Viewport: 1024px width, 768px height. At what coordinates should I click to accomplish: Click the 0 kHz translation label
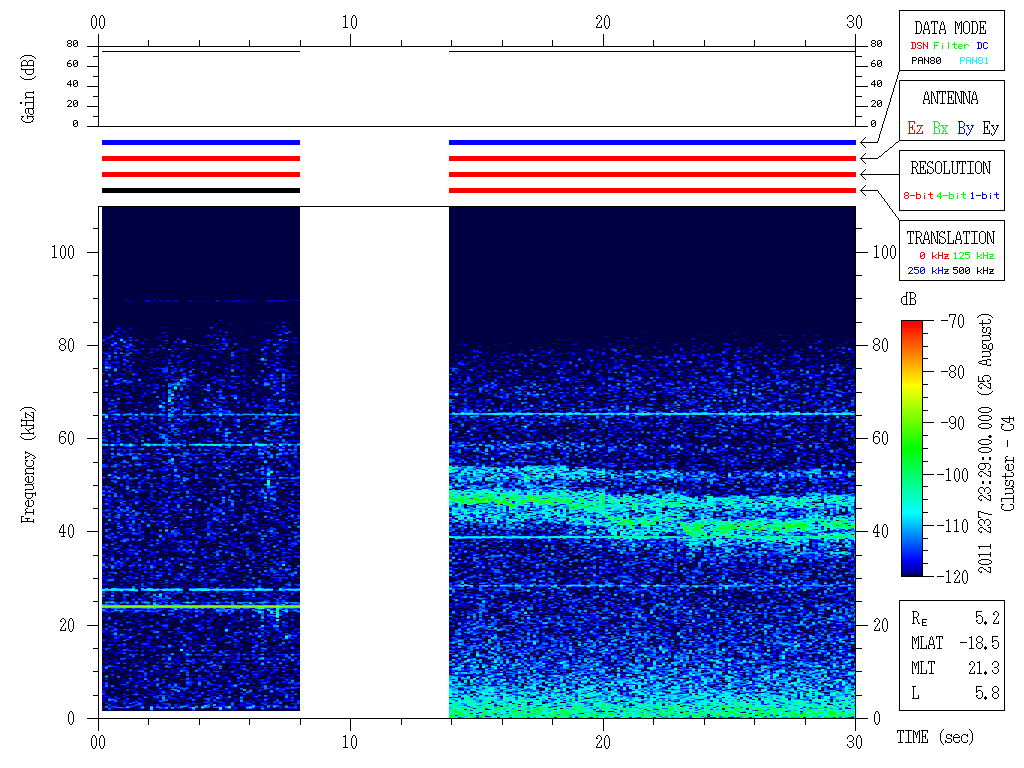coord(933,256)
